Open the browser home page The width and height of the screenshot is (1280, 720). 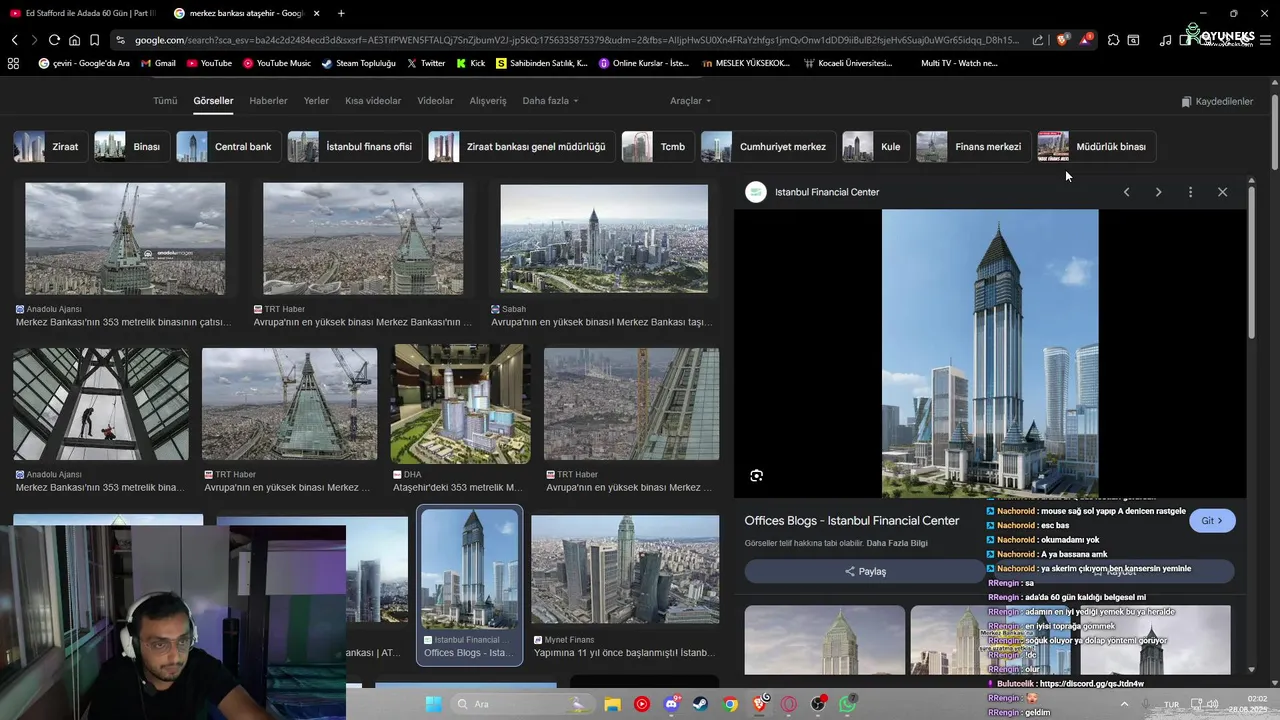(x=74, y=40)
